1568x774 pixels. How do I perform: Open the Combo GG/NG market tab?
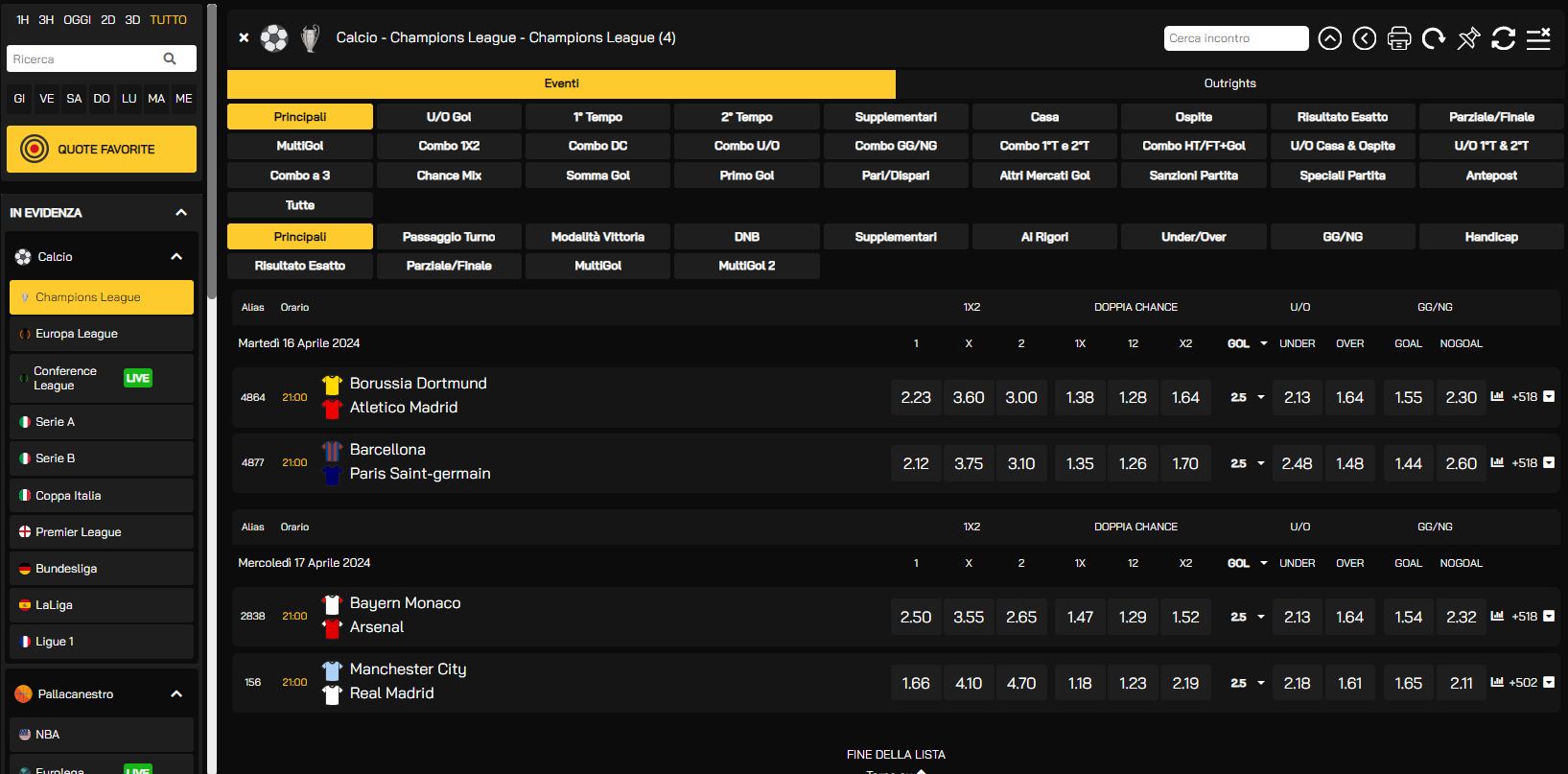pyautogui.click(x=896, y=146)
